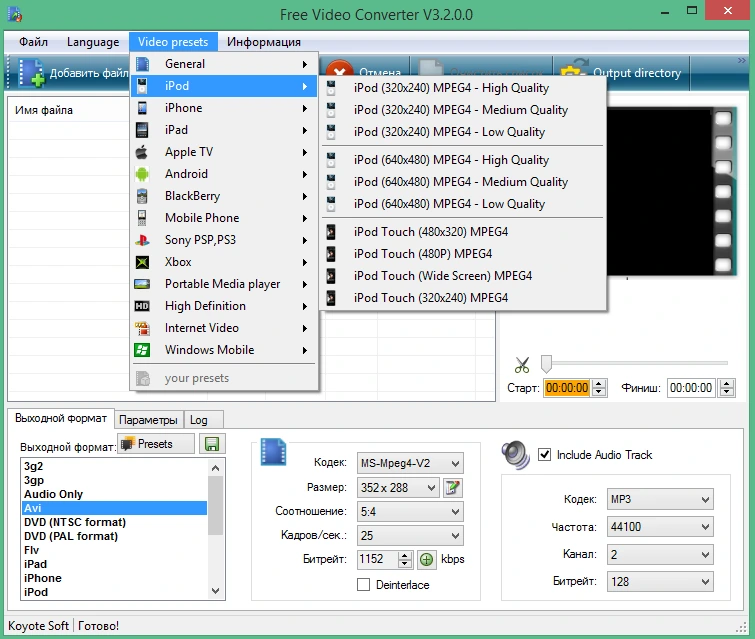Click the audio speaker icon
The image size is (755, 639).
tap(516, 455)
